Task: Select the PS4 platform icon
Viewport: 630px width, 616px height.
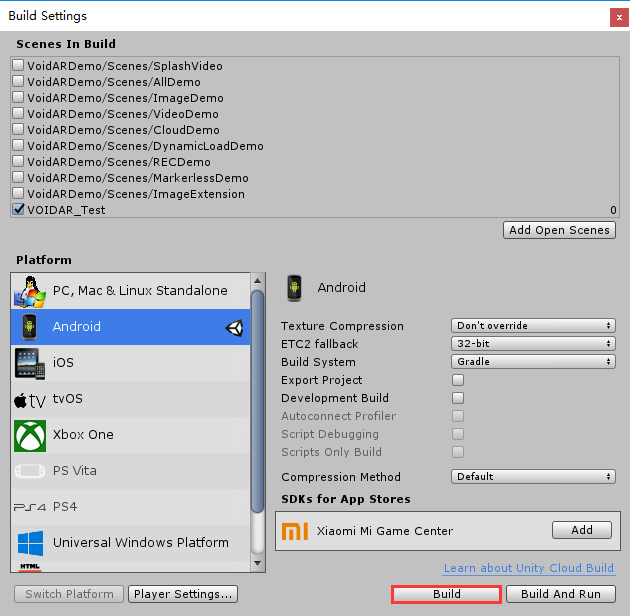Action: click(29, 507)
